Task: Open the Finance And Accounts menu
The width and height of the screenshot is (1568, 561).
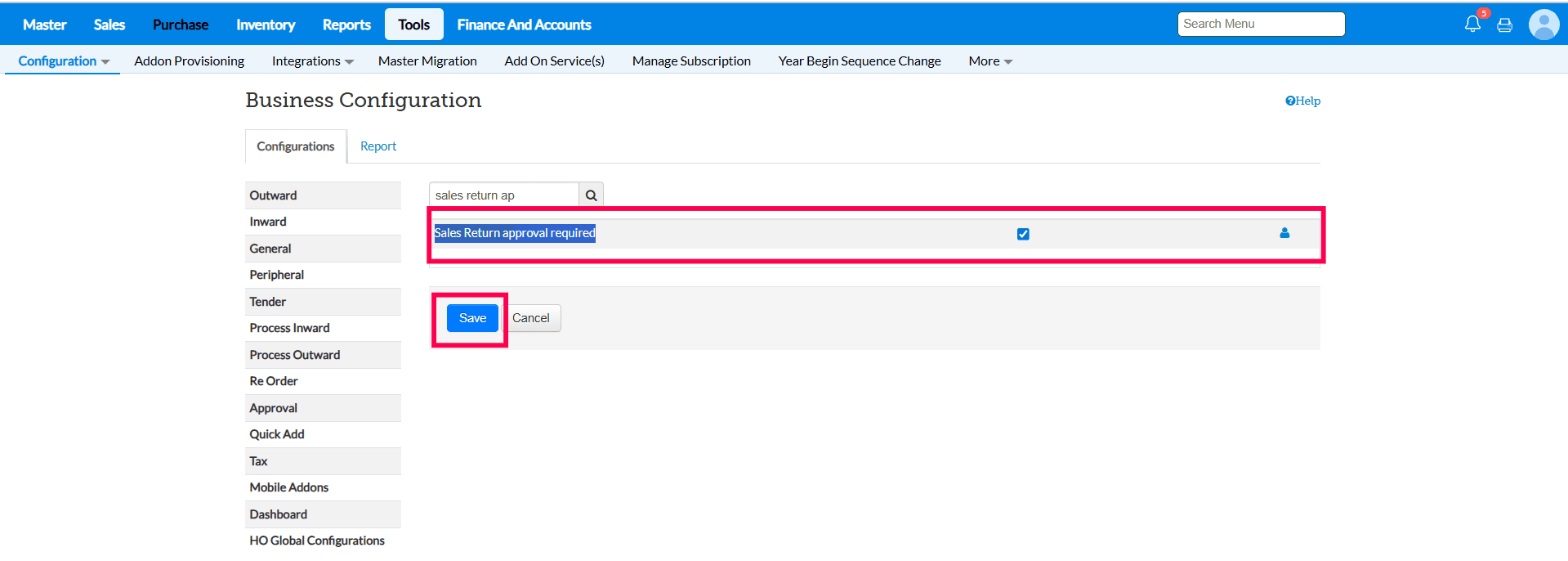Action: pos(524,25)
